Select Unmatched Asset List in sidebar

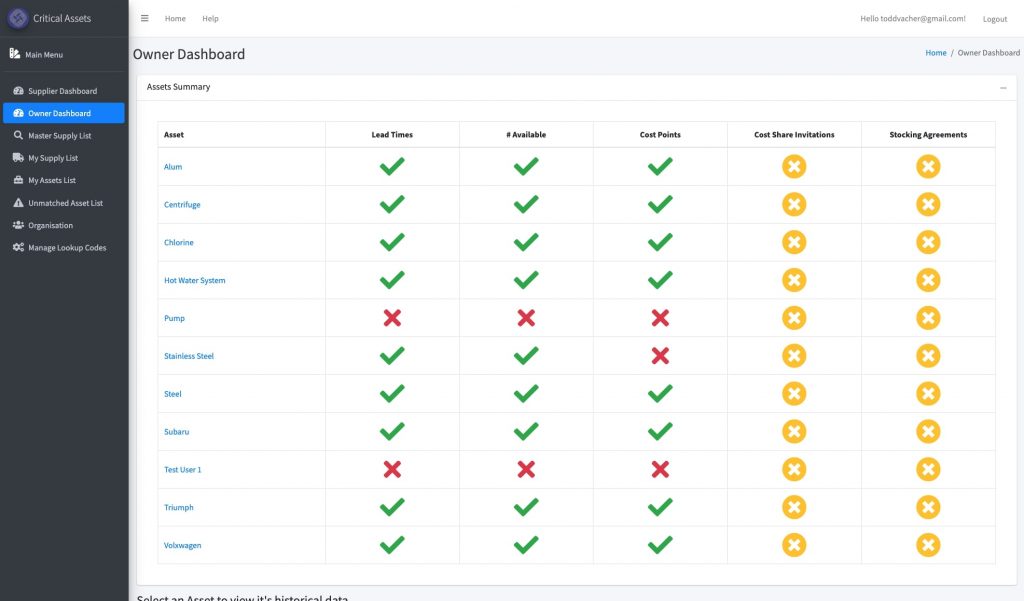(x=65, y=203)
